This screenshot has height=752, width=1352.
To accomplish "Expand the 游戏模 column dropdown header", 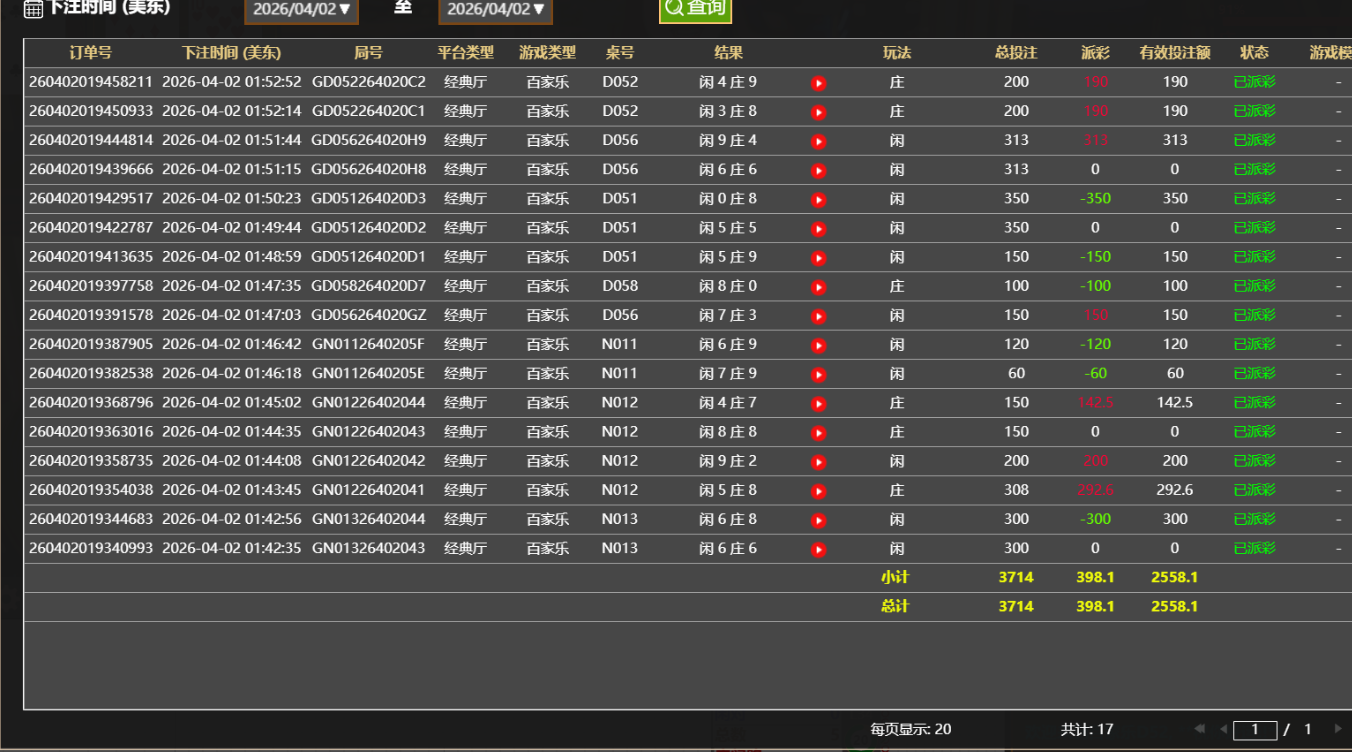I will (x=1334, y=52).
